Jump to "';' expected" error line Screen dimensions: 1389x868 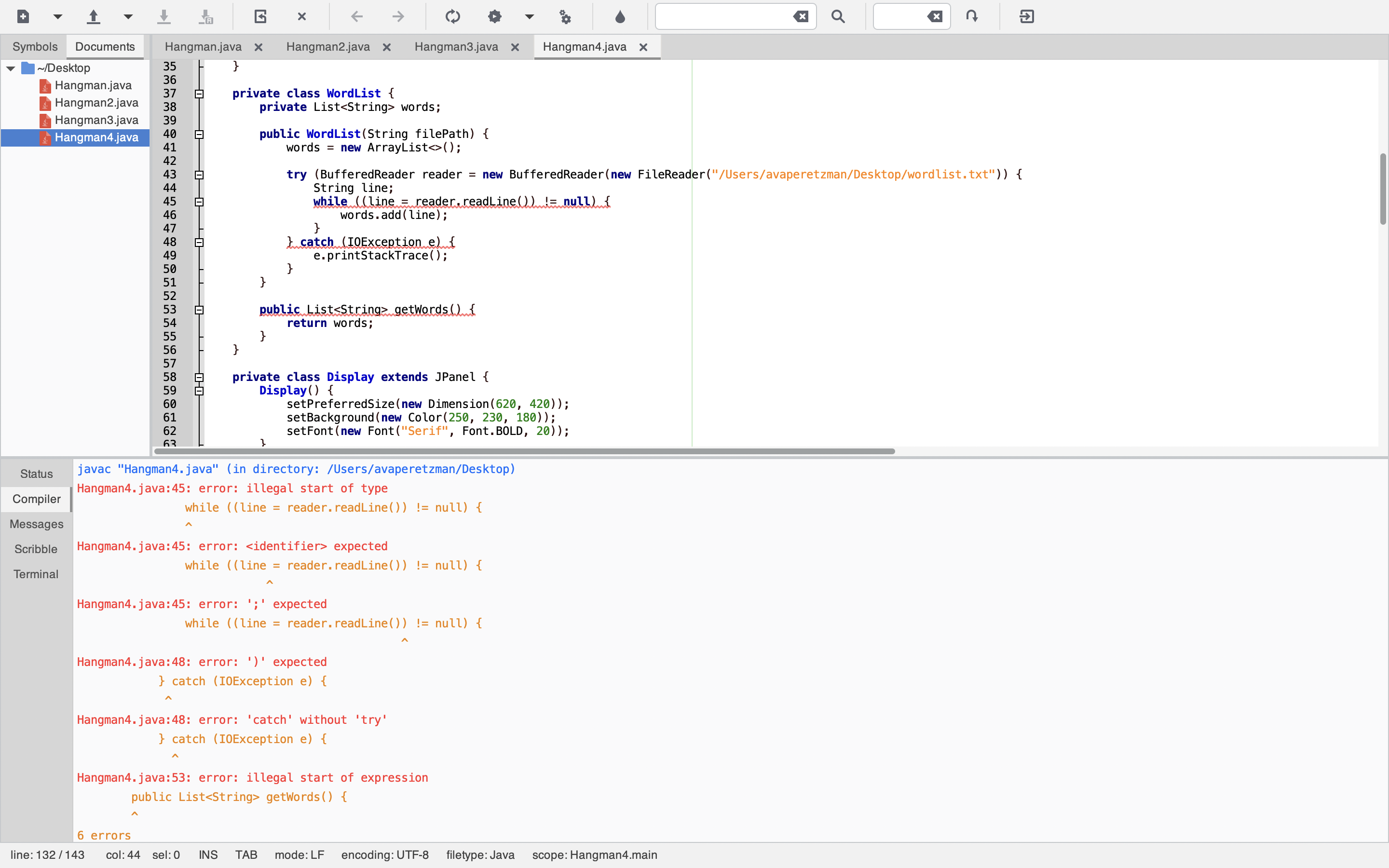pyautogui.click(x=202, y=605)
